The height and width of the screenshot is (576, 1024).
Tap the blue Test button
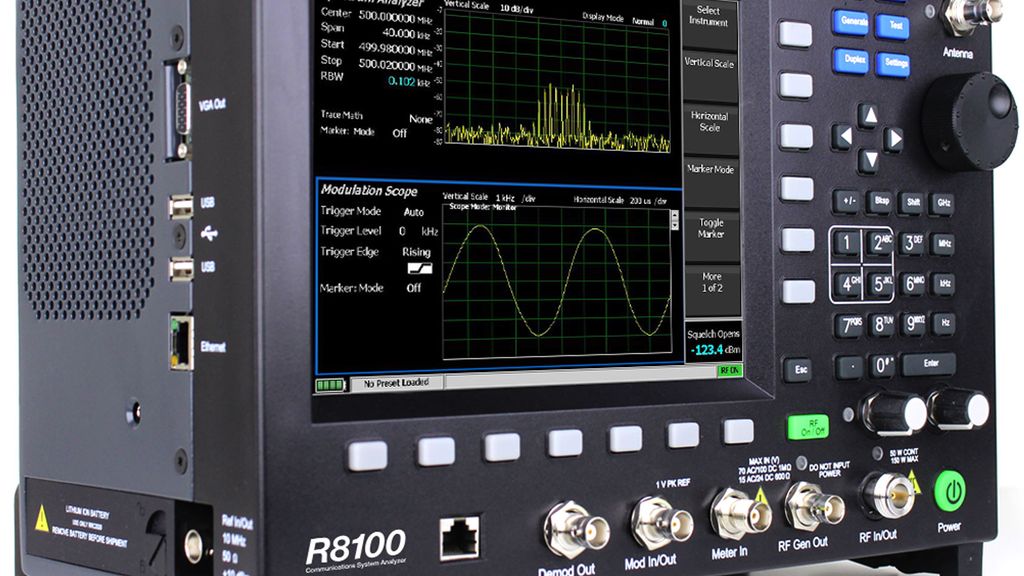[893, 27]
